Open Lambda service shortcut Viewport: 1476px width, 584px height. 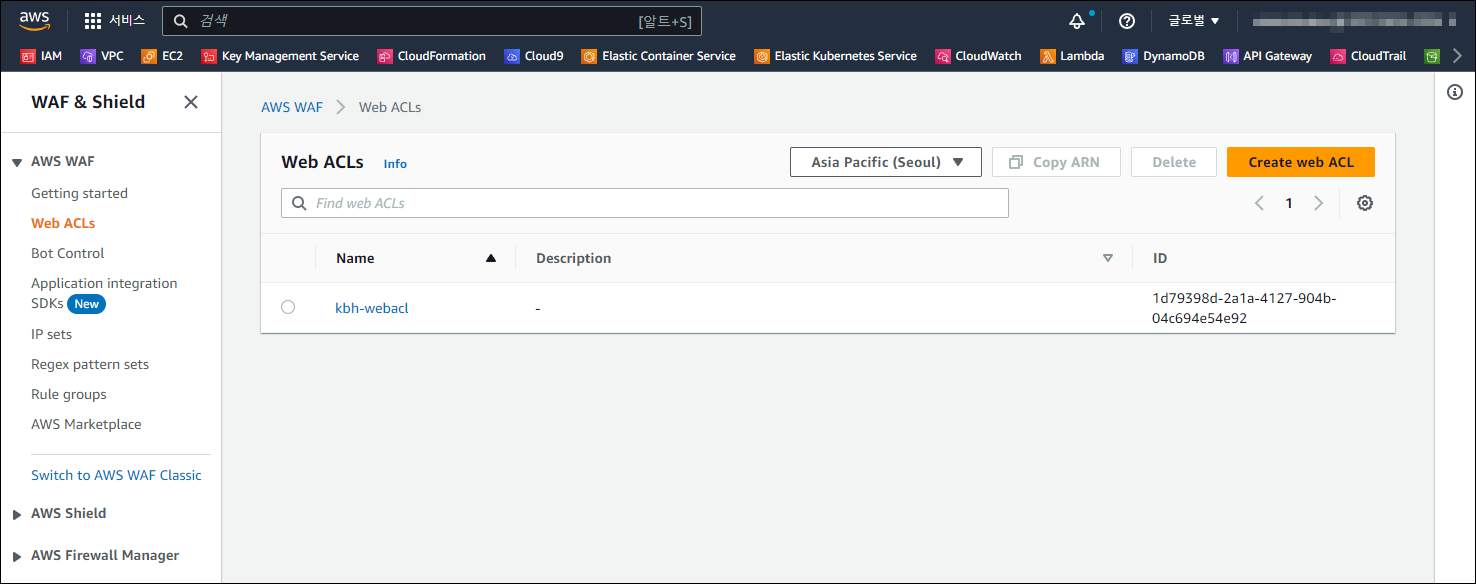[x=1072, y=56]
